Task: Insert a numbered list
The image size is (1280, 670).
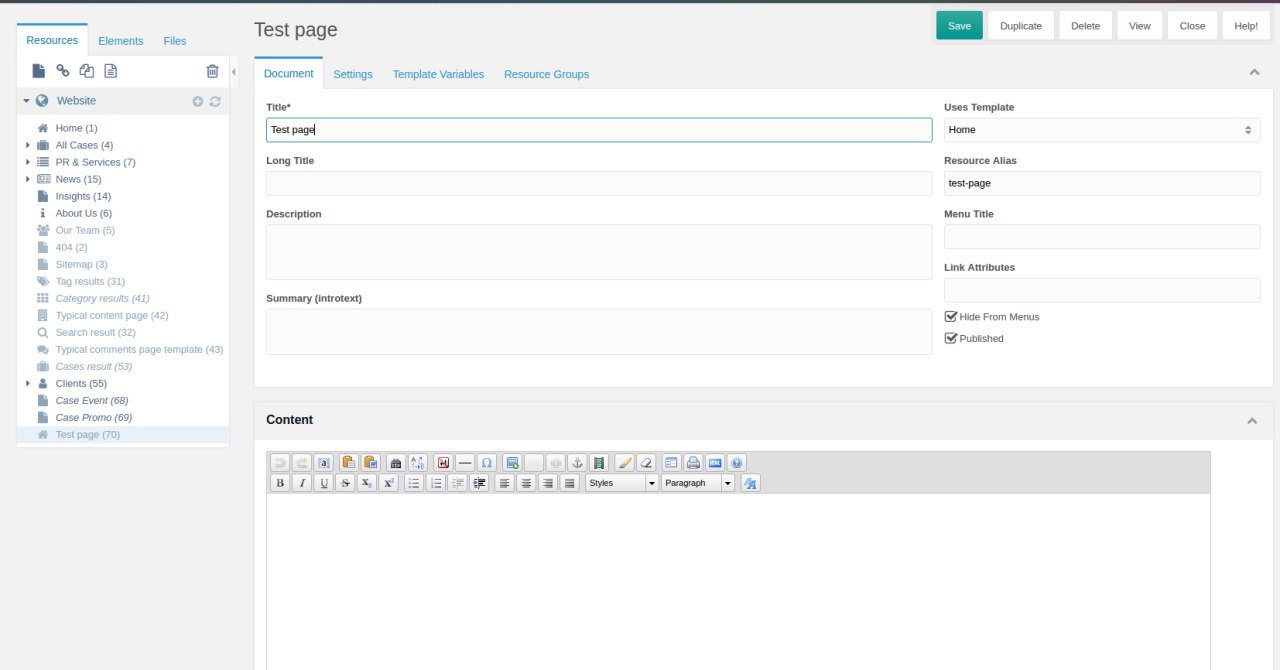Action: tap(436, 483)
